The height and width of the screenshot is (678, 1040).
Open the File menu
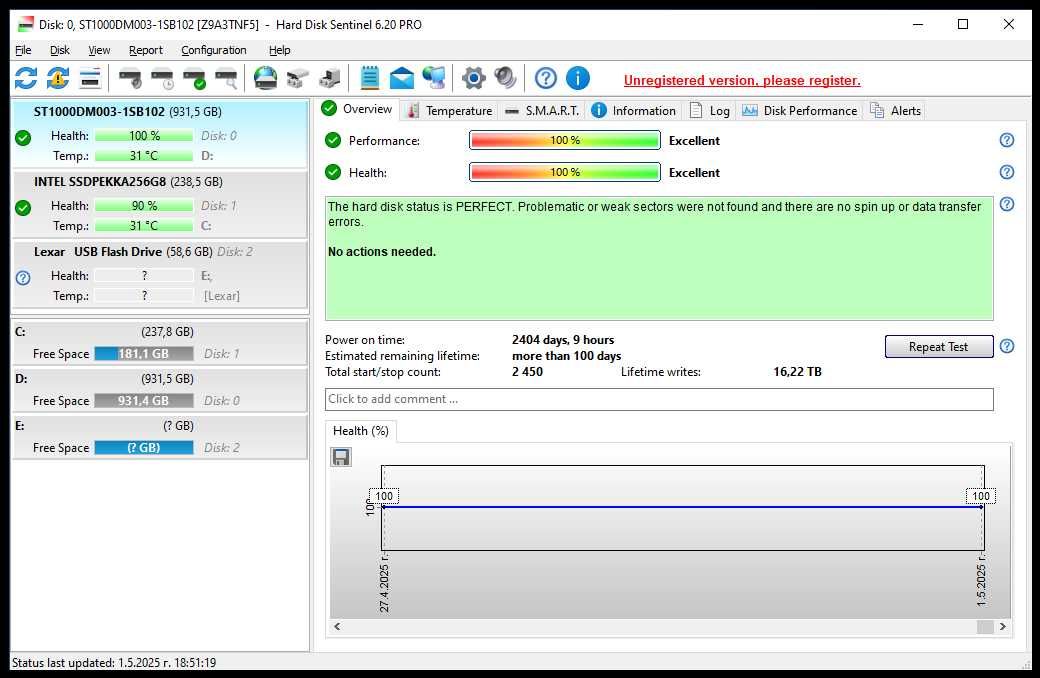click(x=23, y=50)
